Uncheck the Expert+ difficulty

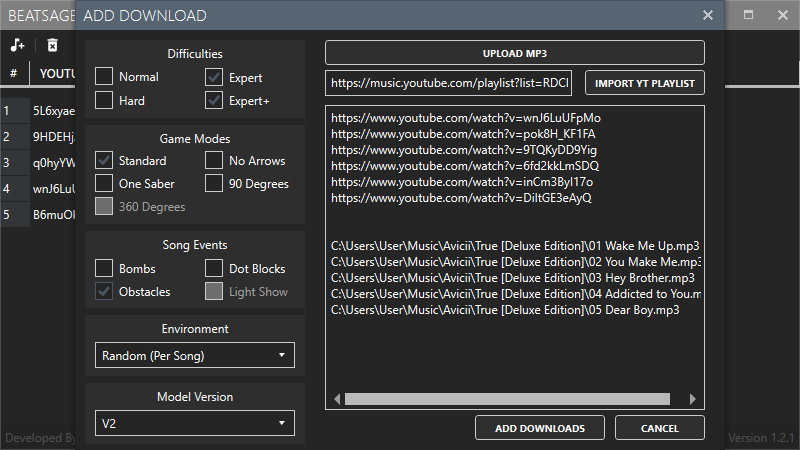[x=214, y=100]
